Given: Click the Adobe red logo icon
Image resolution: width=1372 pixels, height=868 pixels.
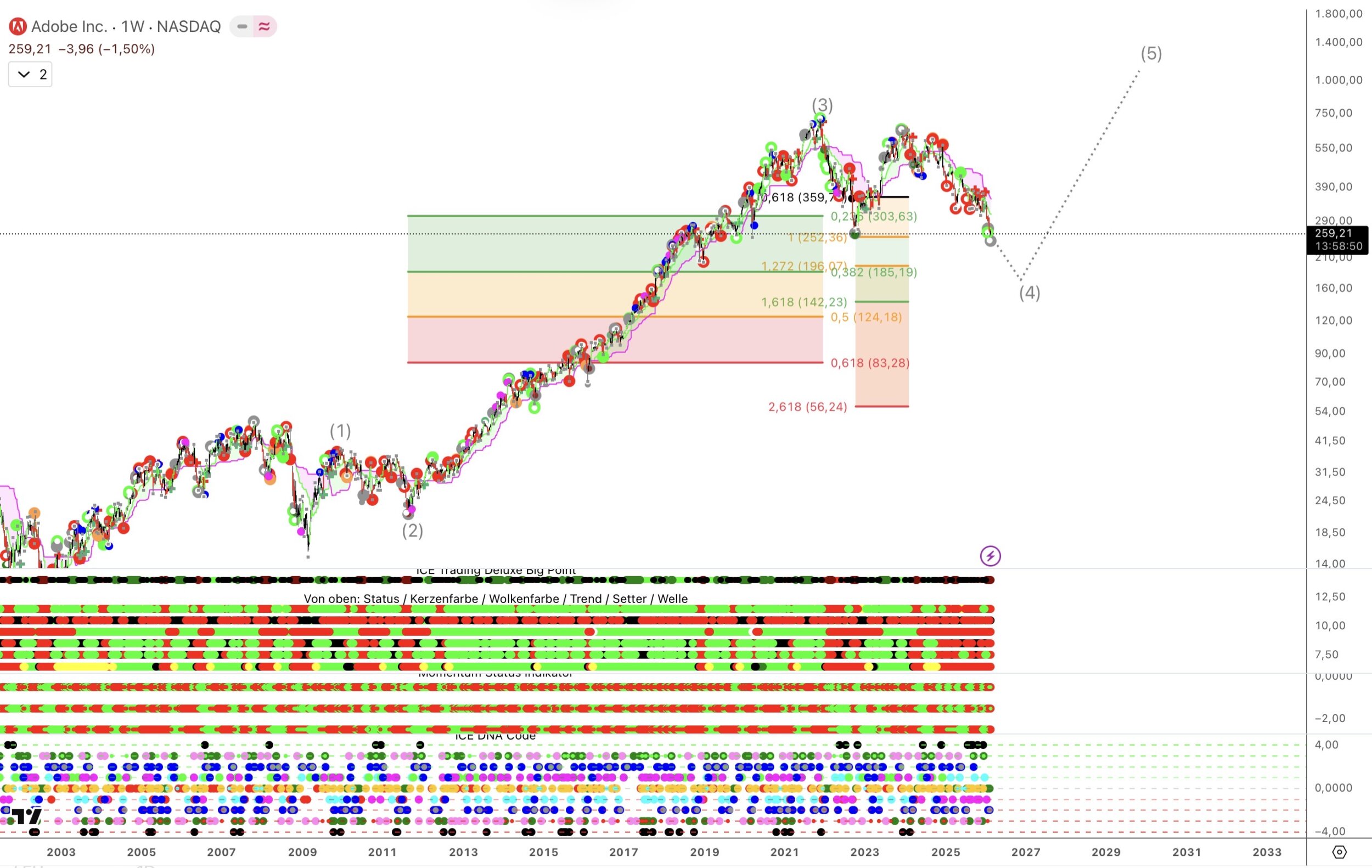Looking at the screenshot, I should tap(18, 26).
